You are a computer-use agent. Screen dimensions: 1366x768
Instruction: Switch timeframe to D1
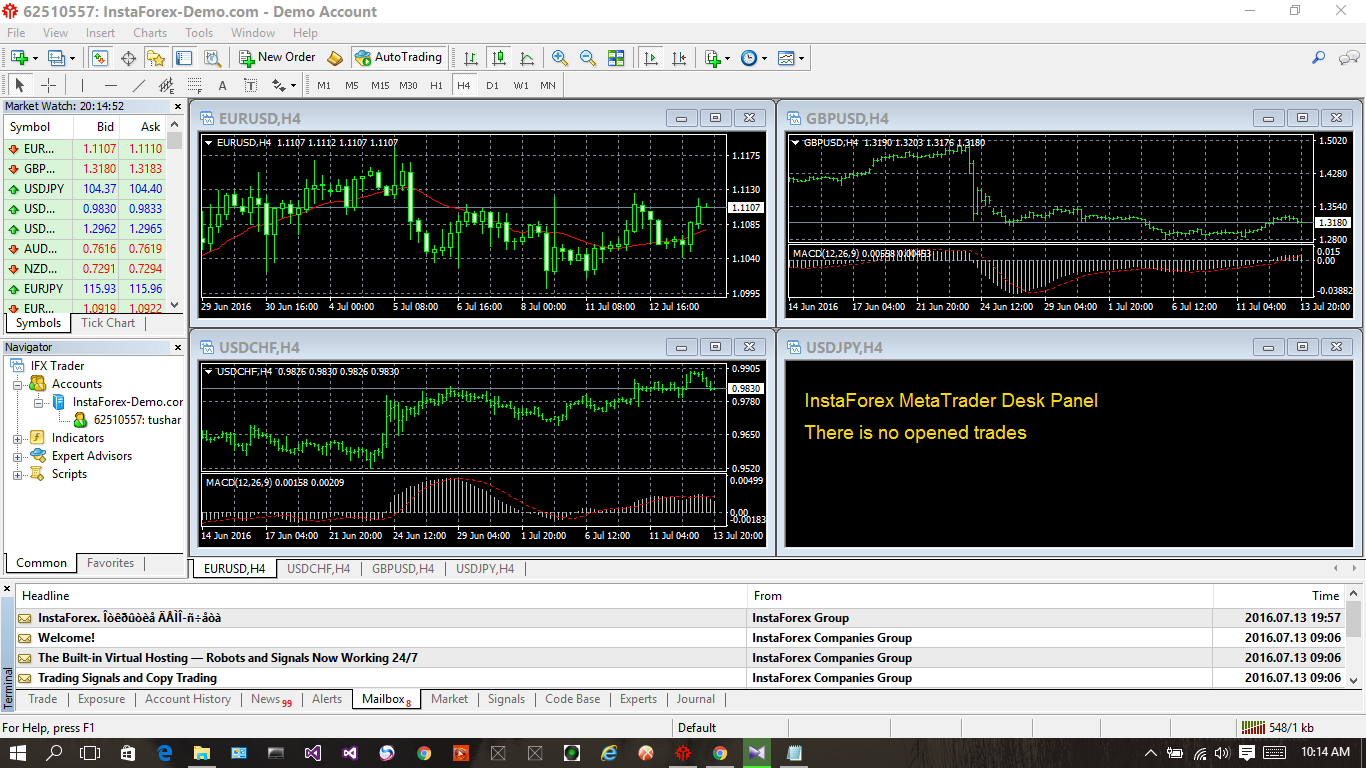tap(492, 85)
